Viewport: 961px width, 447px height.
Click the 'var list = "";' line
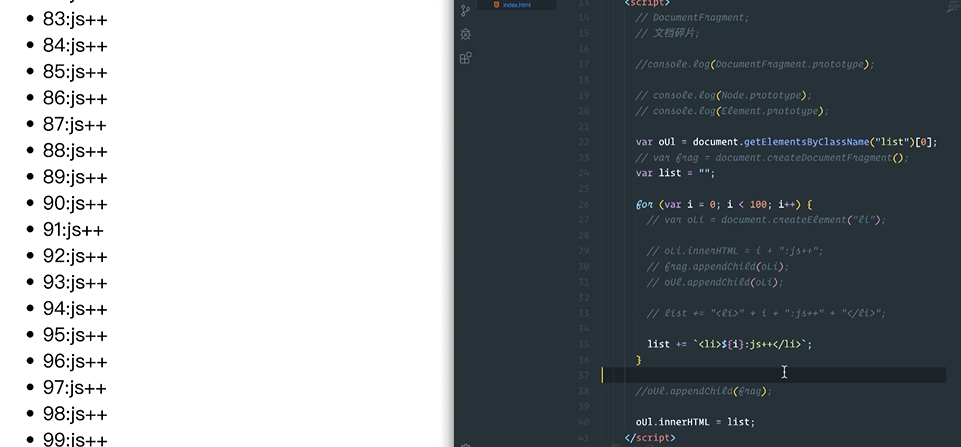point(675,173)
